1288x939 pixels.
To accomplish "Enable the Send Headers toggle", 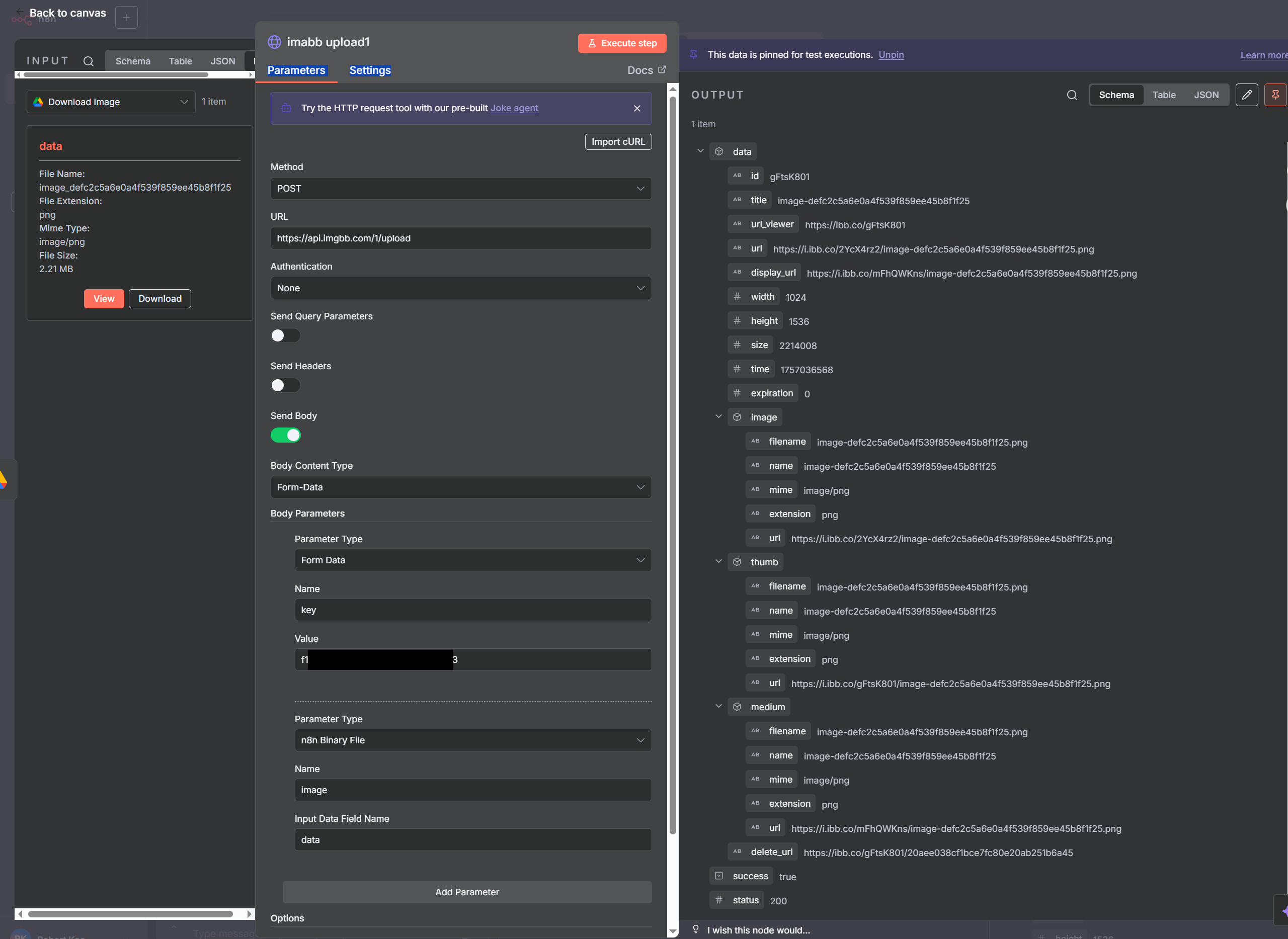I will coord(285,385).
